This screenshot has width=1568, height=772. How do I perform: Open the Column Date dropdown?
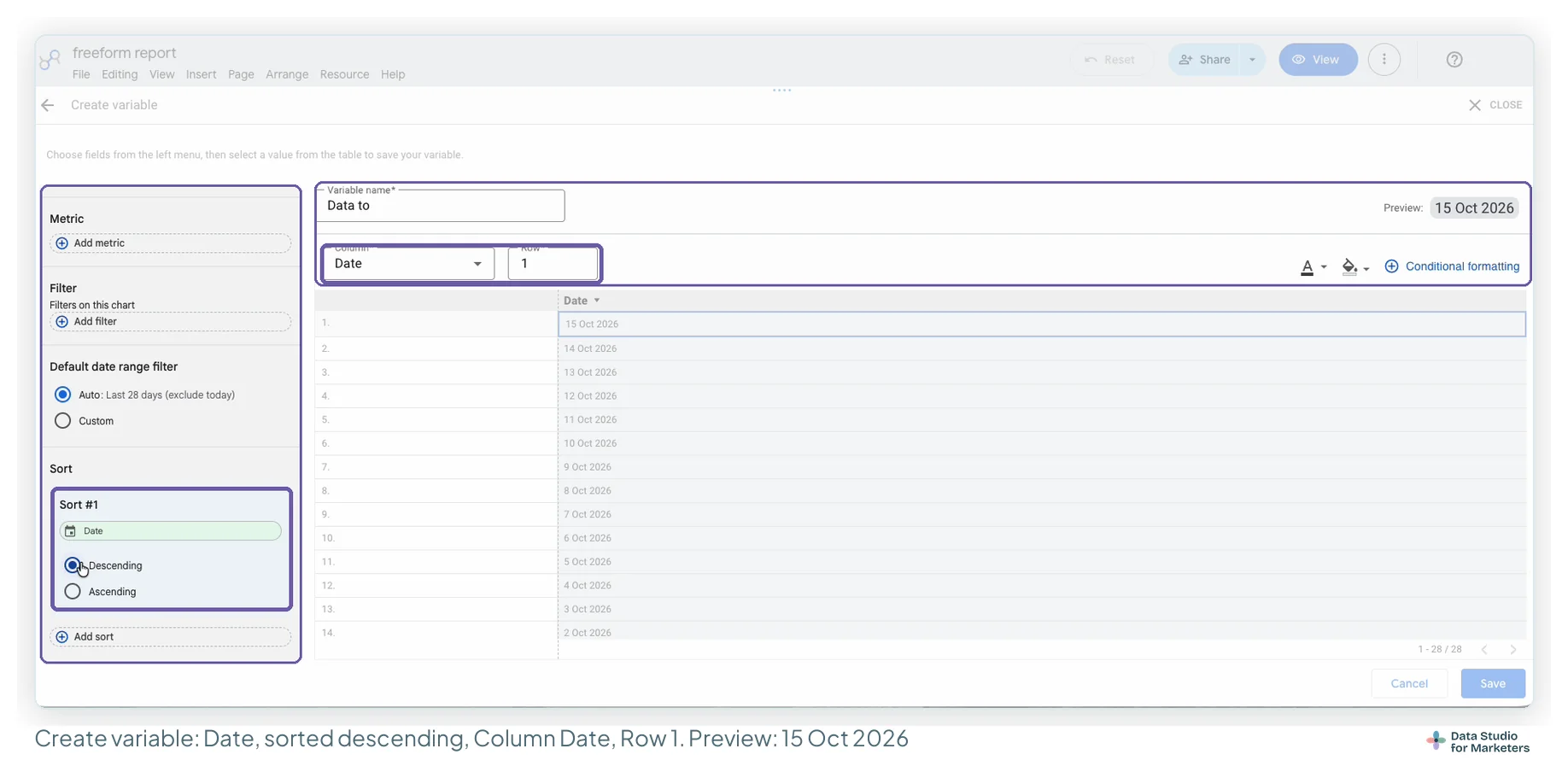408,264
